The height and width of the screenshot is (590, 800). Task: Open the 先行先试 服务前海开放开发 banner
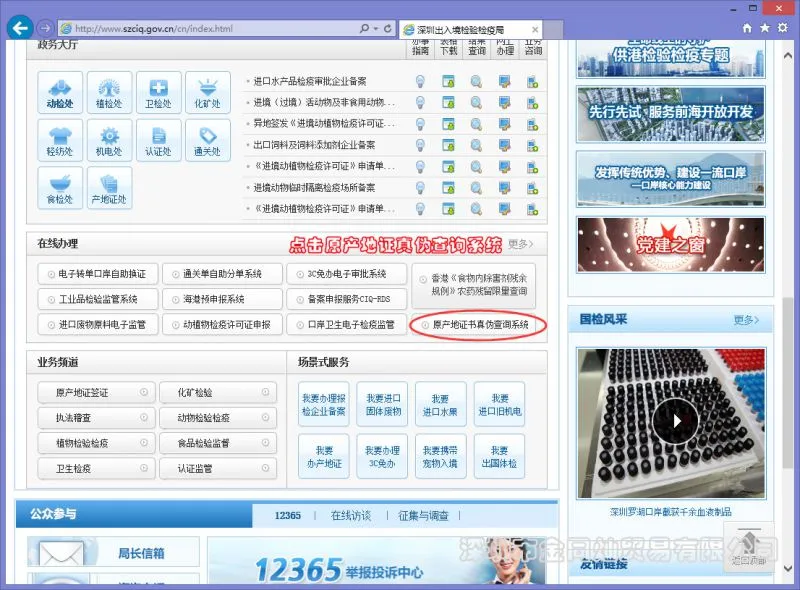[670, 114]
